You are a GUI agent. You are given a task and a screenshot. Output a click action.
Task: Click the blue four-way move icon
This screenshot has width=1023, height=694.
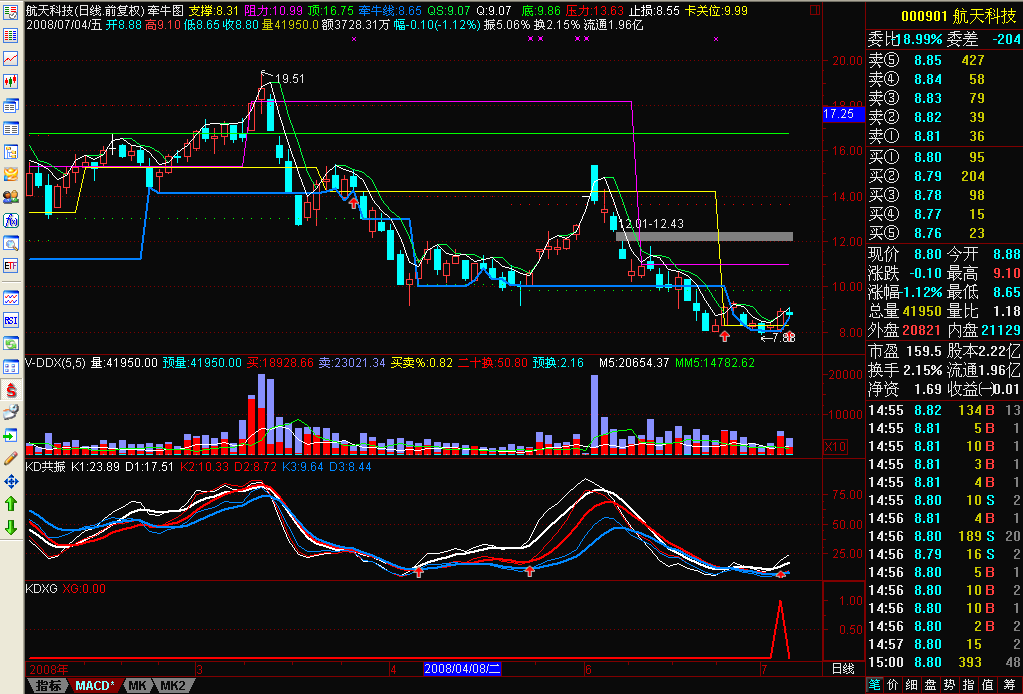point(10,481)
